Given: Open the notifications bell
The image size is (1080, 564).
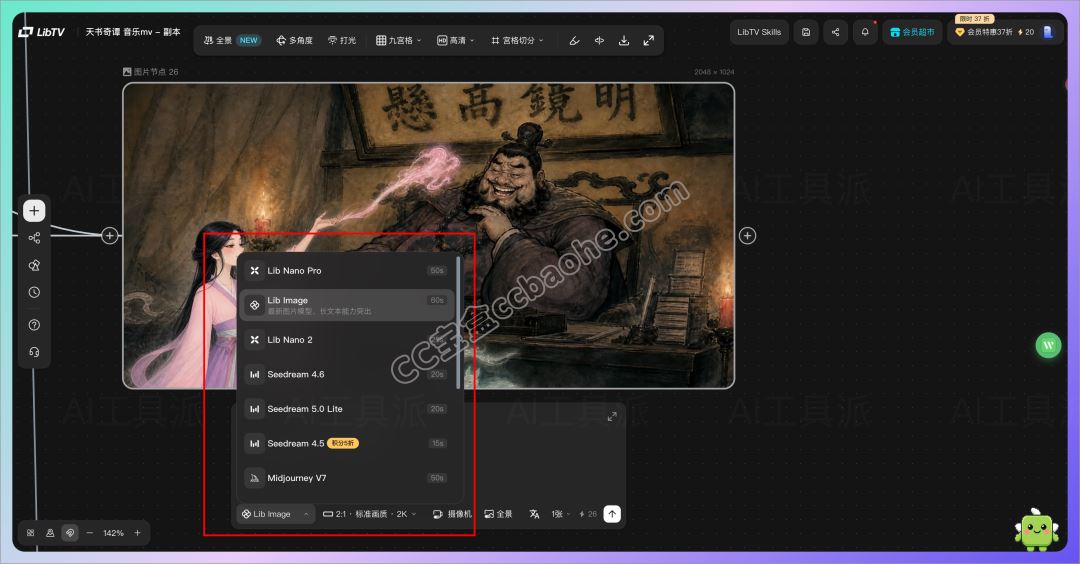Looking at the screenshot, I should (x=865, y=32).
